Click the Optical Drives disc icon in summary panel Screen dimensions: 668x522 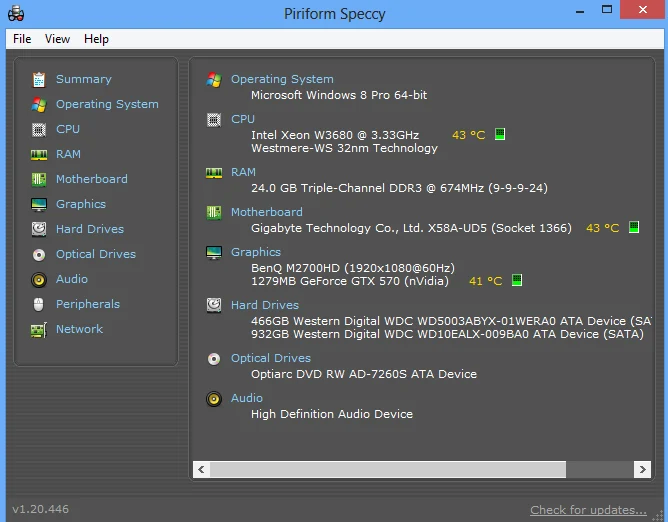pyautogui.click(x=214, y=359)
